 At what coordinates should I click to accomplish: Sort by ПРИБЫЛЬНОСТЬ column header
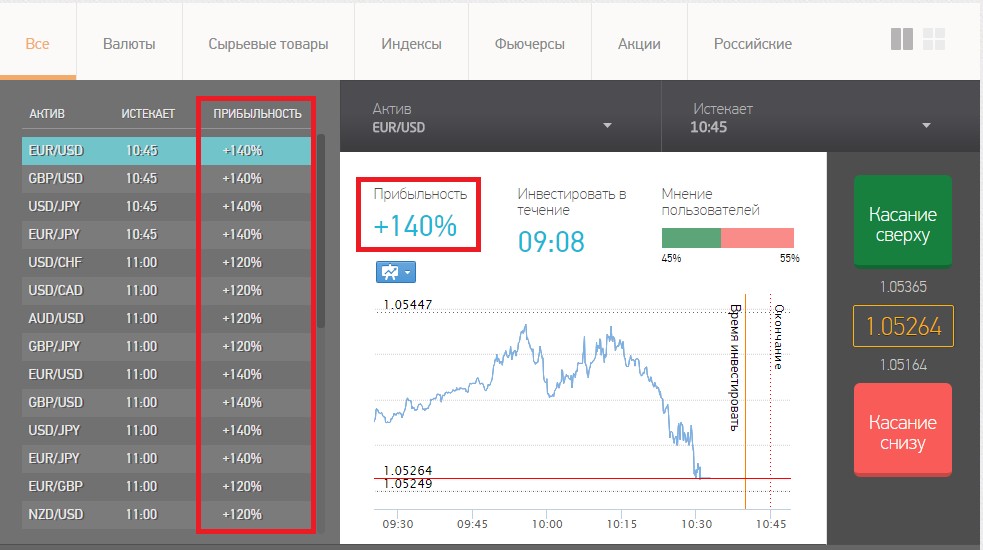pyautogui.click(x=257, y=114)
